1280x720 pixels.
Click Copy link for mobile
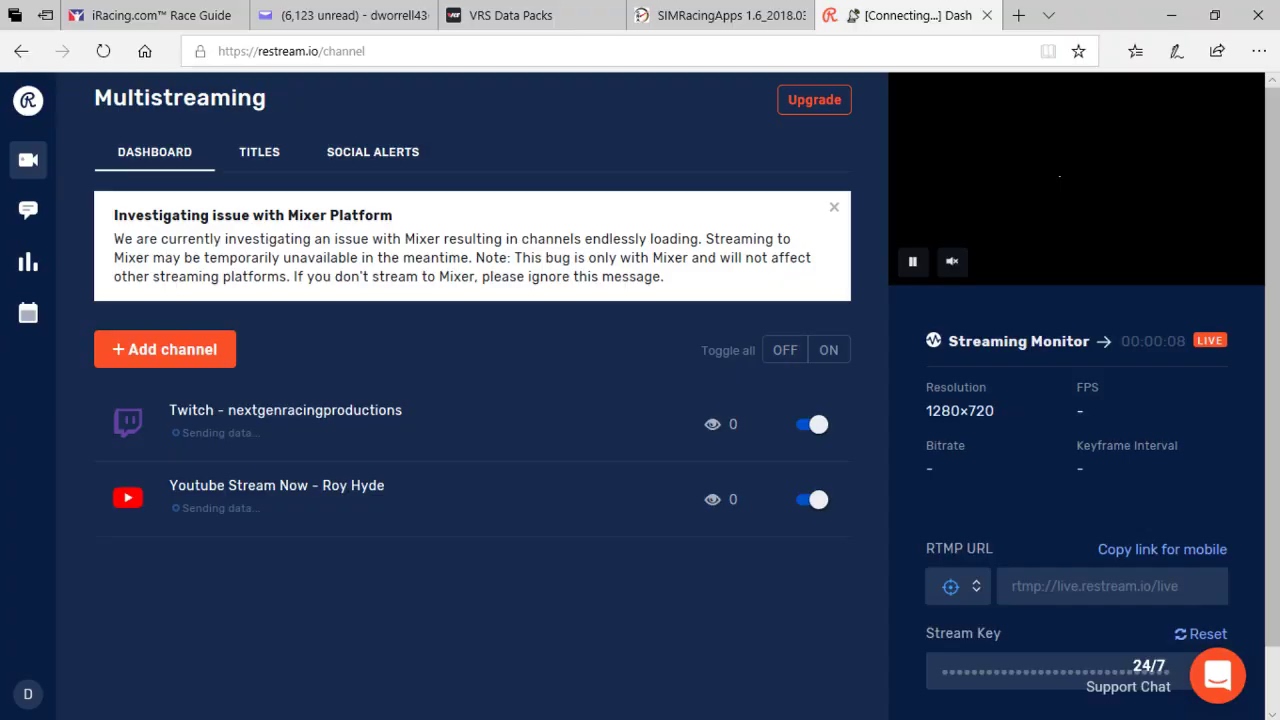pyautogui.click(x=1162, y=549)
